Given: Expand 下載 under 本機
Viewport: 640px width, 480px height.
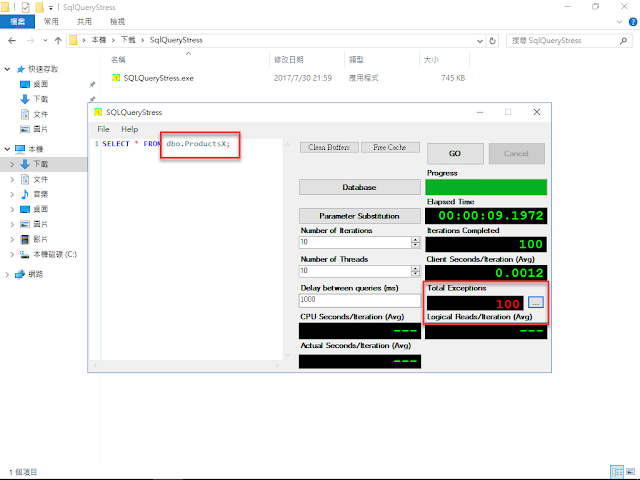Looking at the screenshot, I should click(x=12, y=164).
